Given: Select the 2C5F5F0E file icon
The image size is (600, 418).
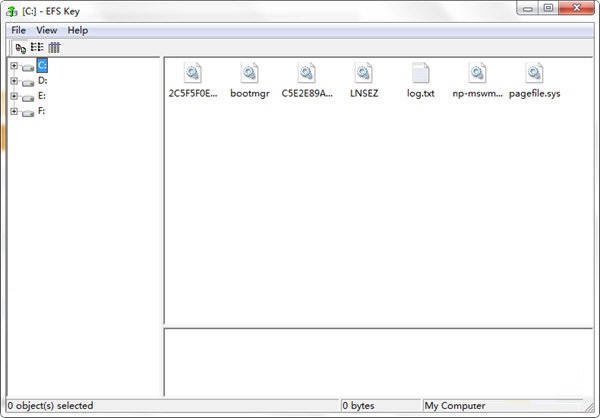Looking at the screenshot, I should point(193,73).
